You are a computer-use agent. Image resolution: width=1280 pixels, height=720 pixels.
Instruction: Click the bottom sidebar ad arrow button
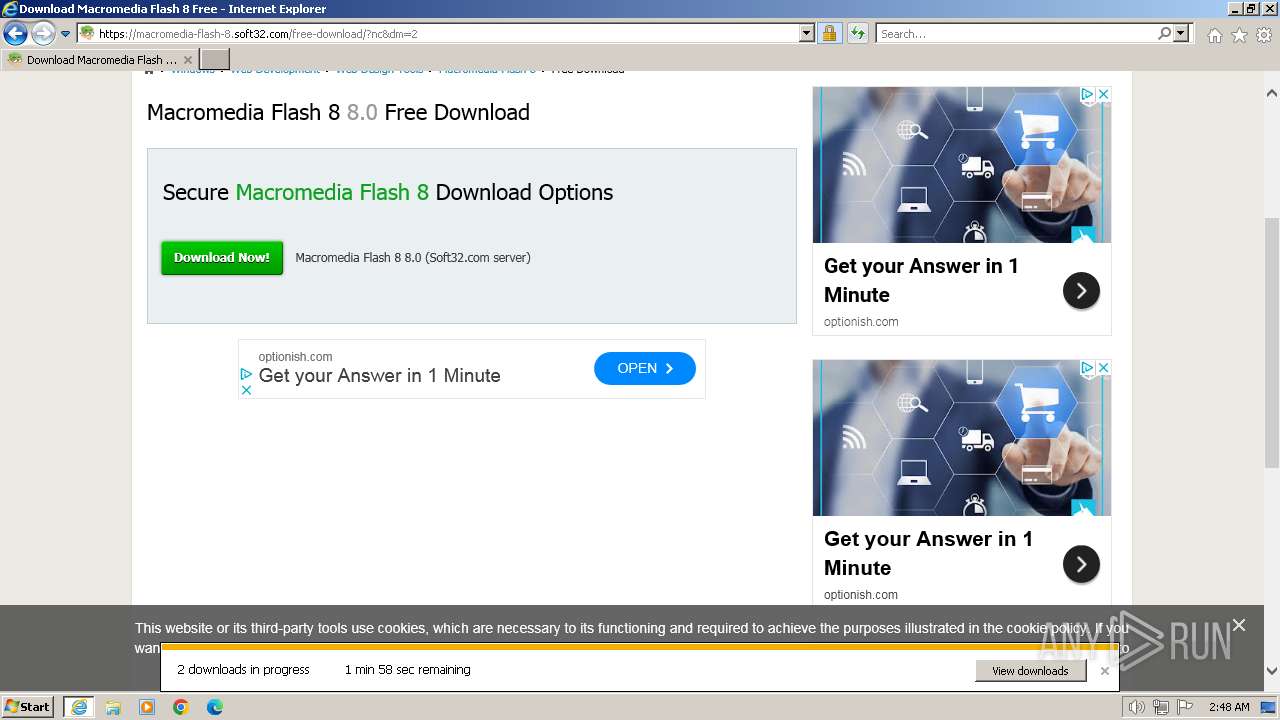1081,564
